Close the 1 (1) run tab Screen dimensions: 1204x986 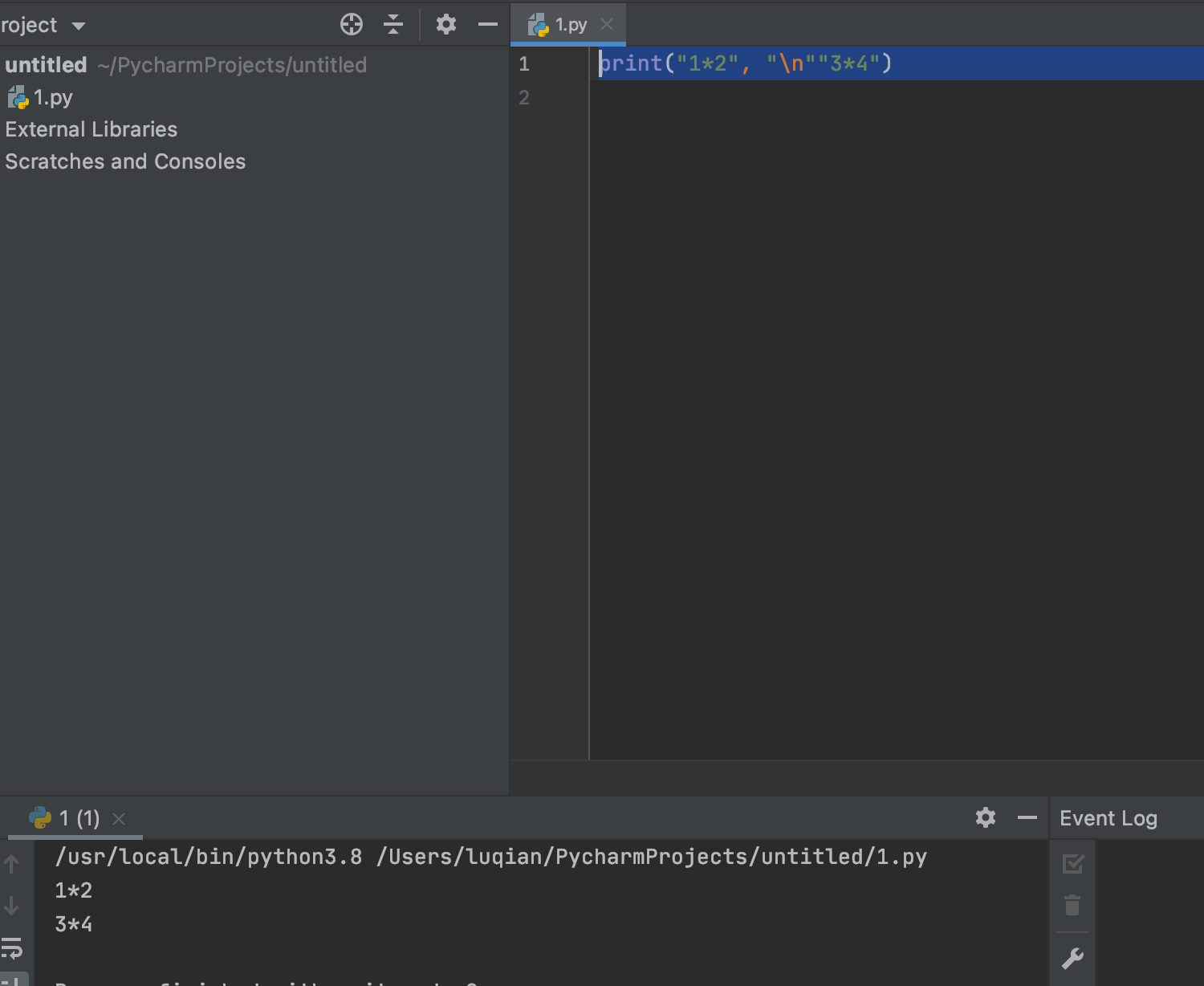119,819
